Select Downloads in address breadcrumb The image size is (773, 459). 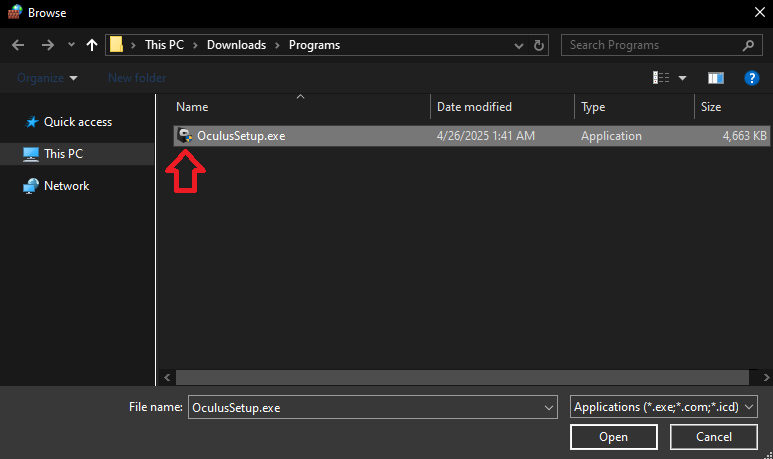click(x=236, y=45)
